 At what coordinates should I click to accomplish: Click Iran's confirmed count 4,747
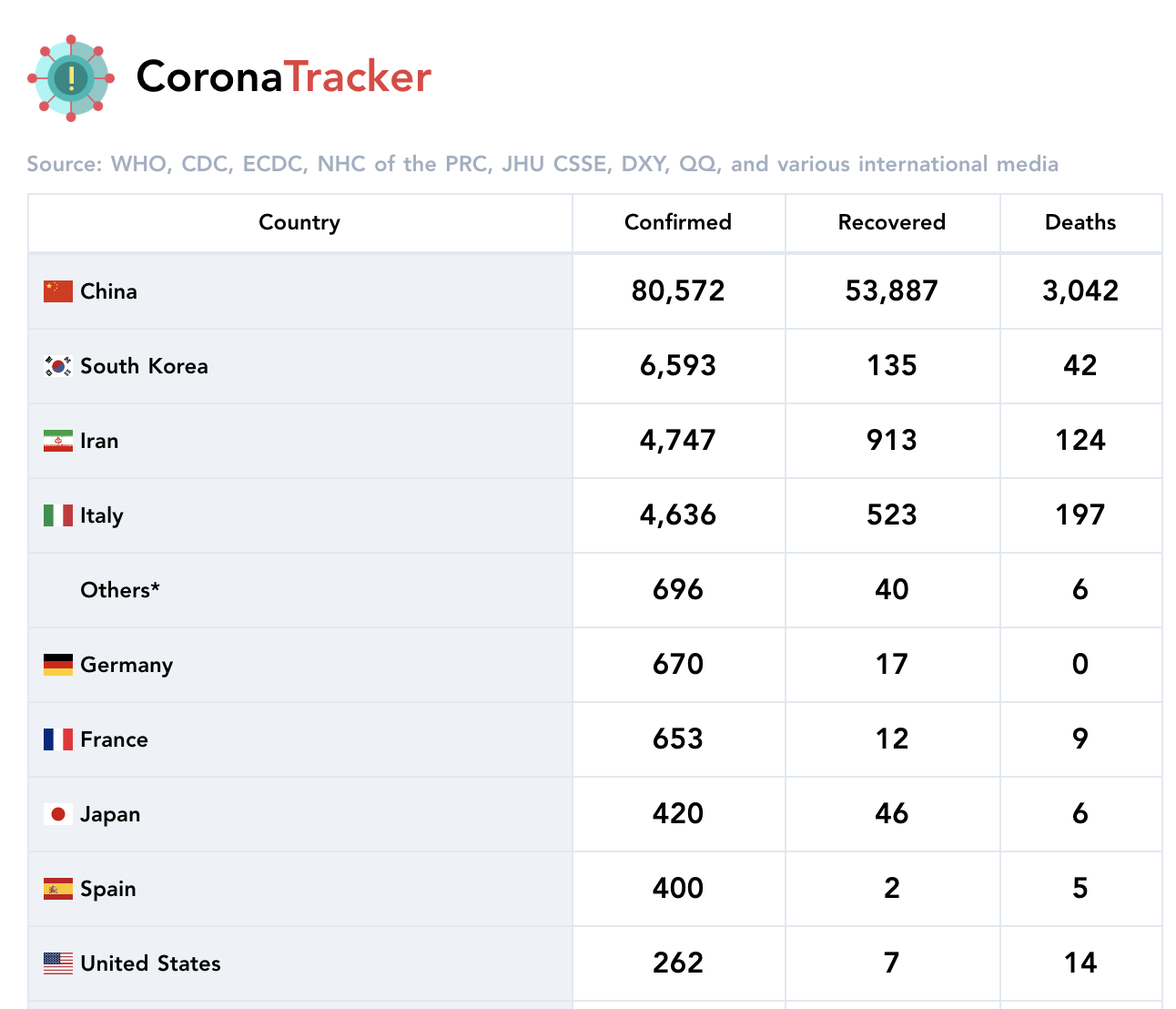(x=678, y=441)
